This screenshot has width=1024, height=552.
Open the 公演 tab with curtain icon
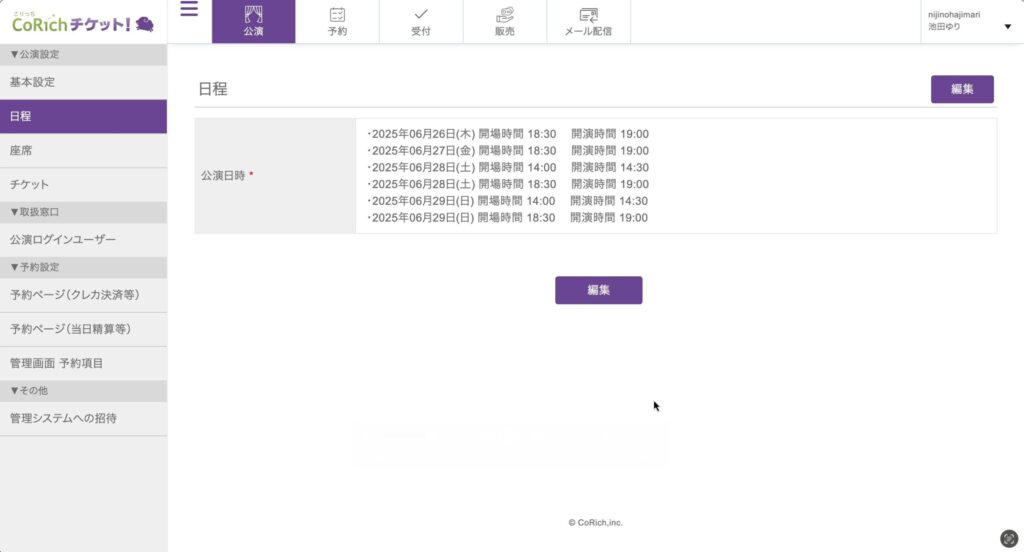pyautogui.click(x=253, y=21)
